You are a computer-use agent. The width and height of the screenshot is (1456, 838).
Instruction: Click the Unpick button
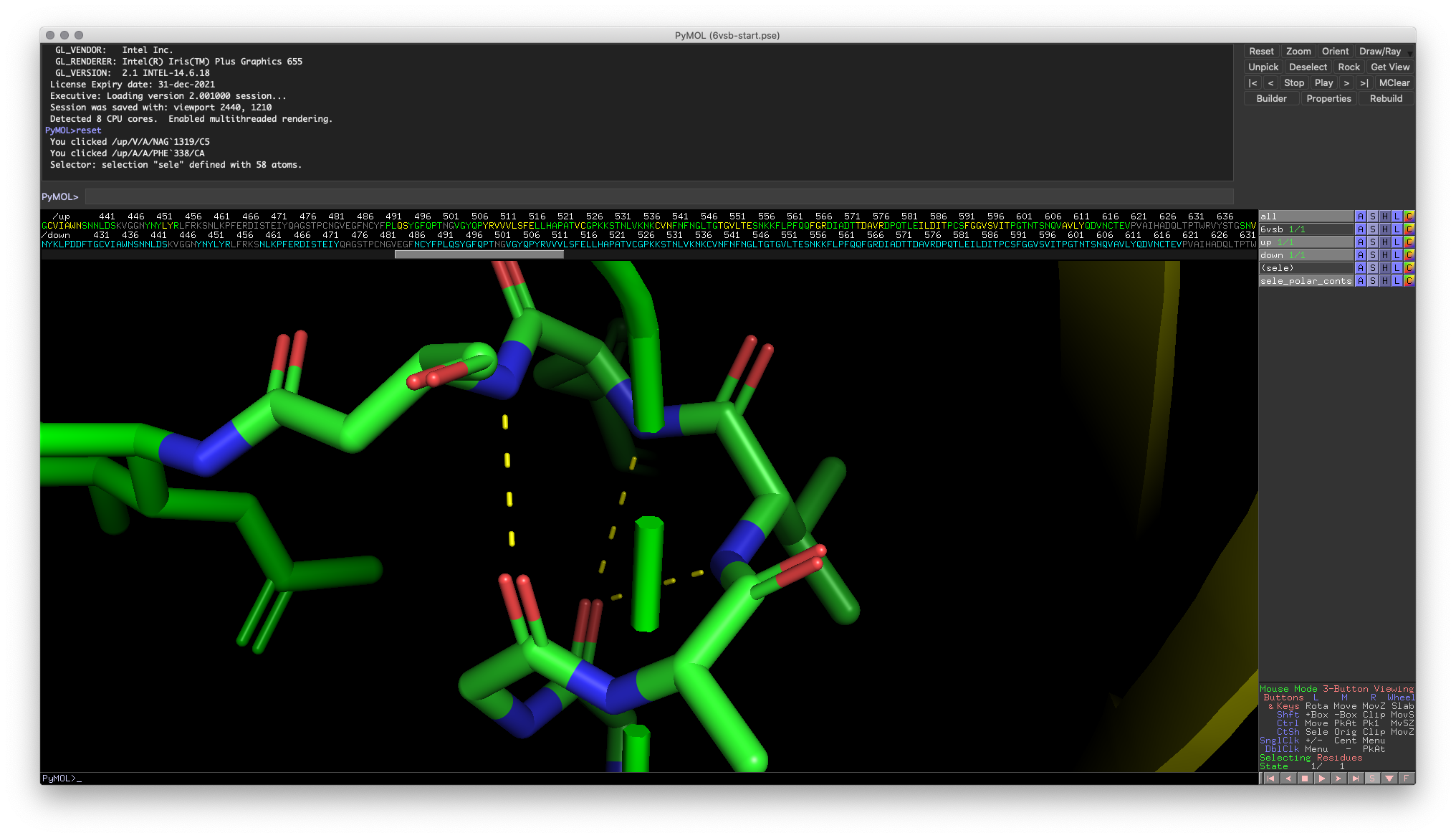tap(1263, 67)
